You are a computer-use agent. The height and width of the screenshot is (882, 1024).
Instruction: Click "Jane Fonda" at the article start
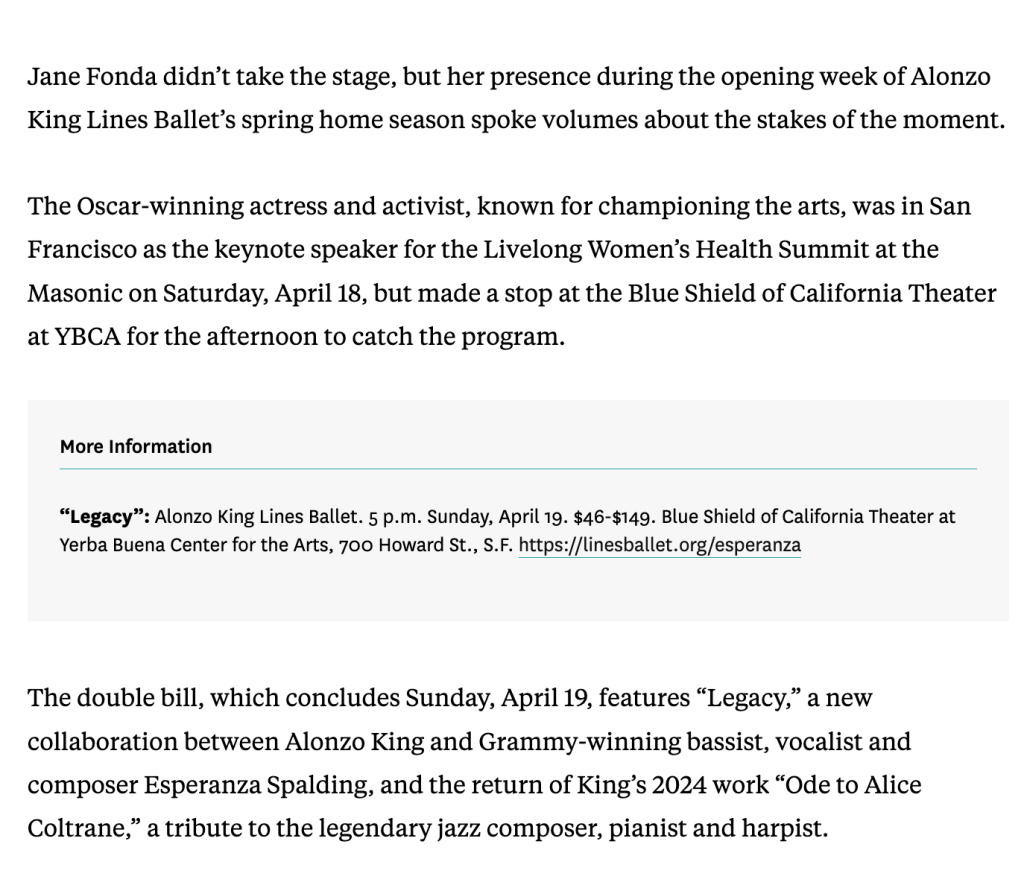click(x=87, y=78)
